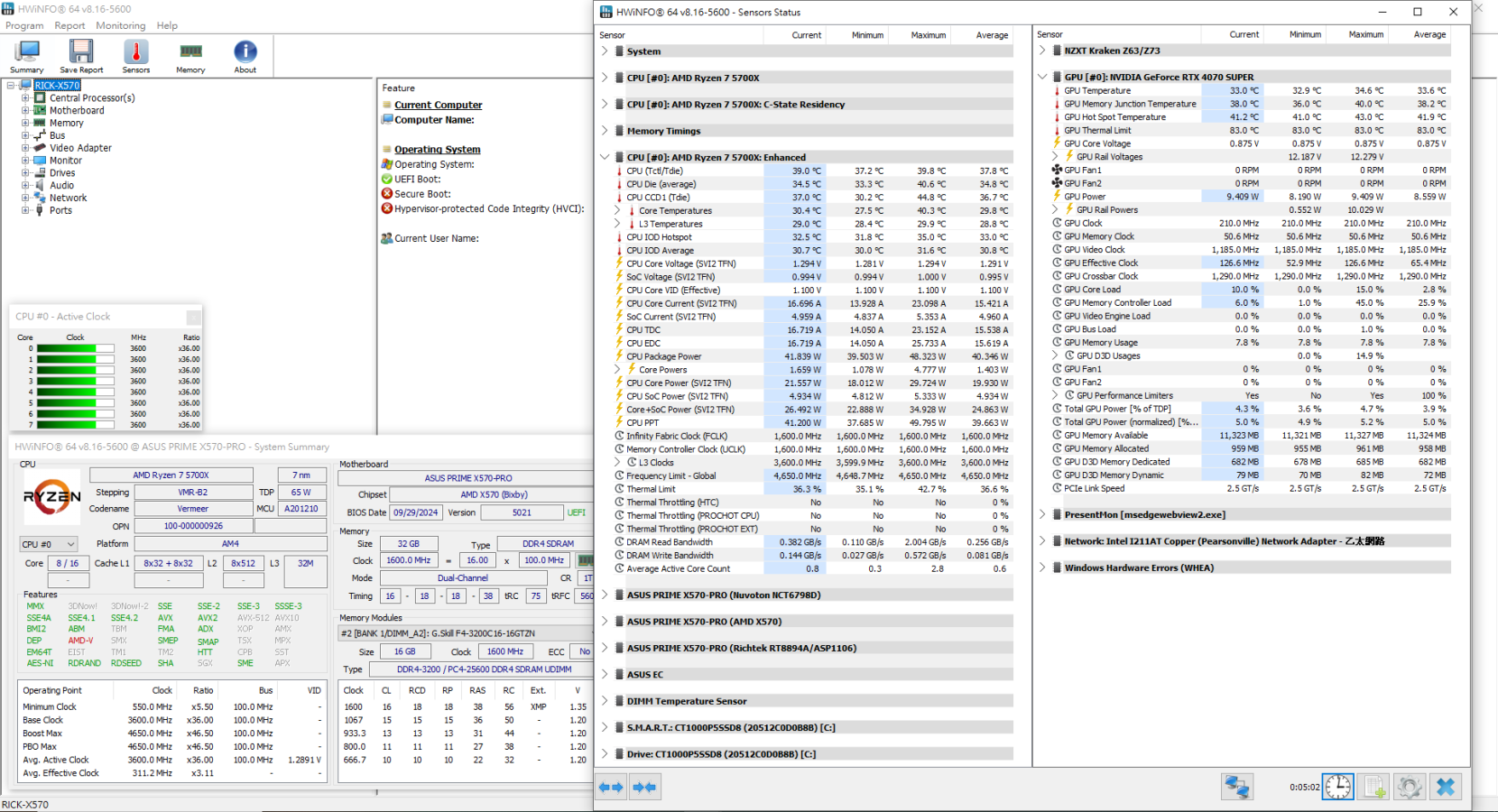Select the DRAM Read Bandwidth row

[x=811, y=542]
